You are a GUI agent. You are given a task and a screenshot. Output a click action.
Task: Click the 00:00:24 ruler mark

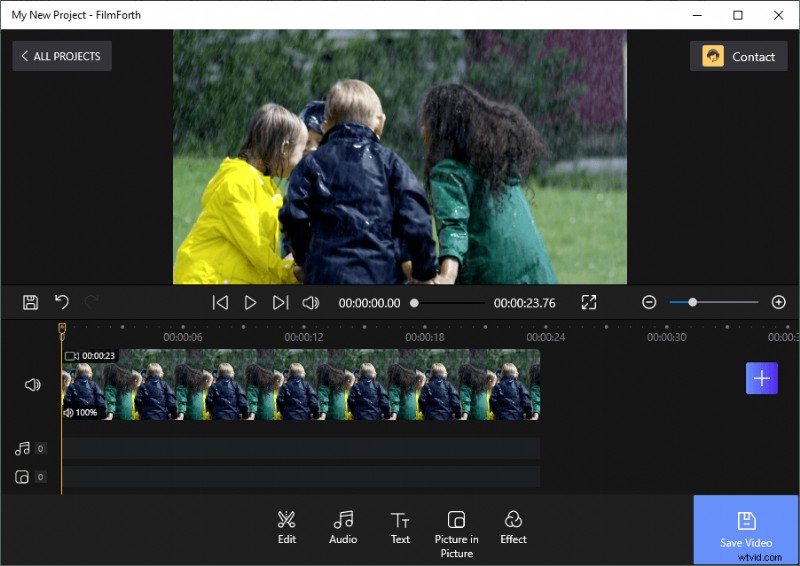(546, 337)
